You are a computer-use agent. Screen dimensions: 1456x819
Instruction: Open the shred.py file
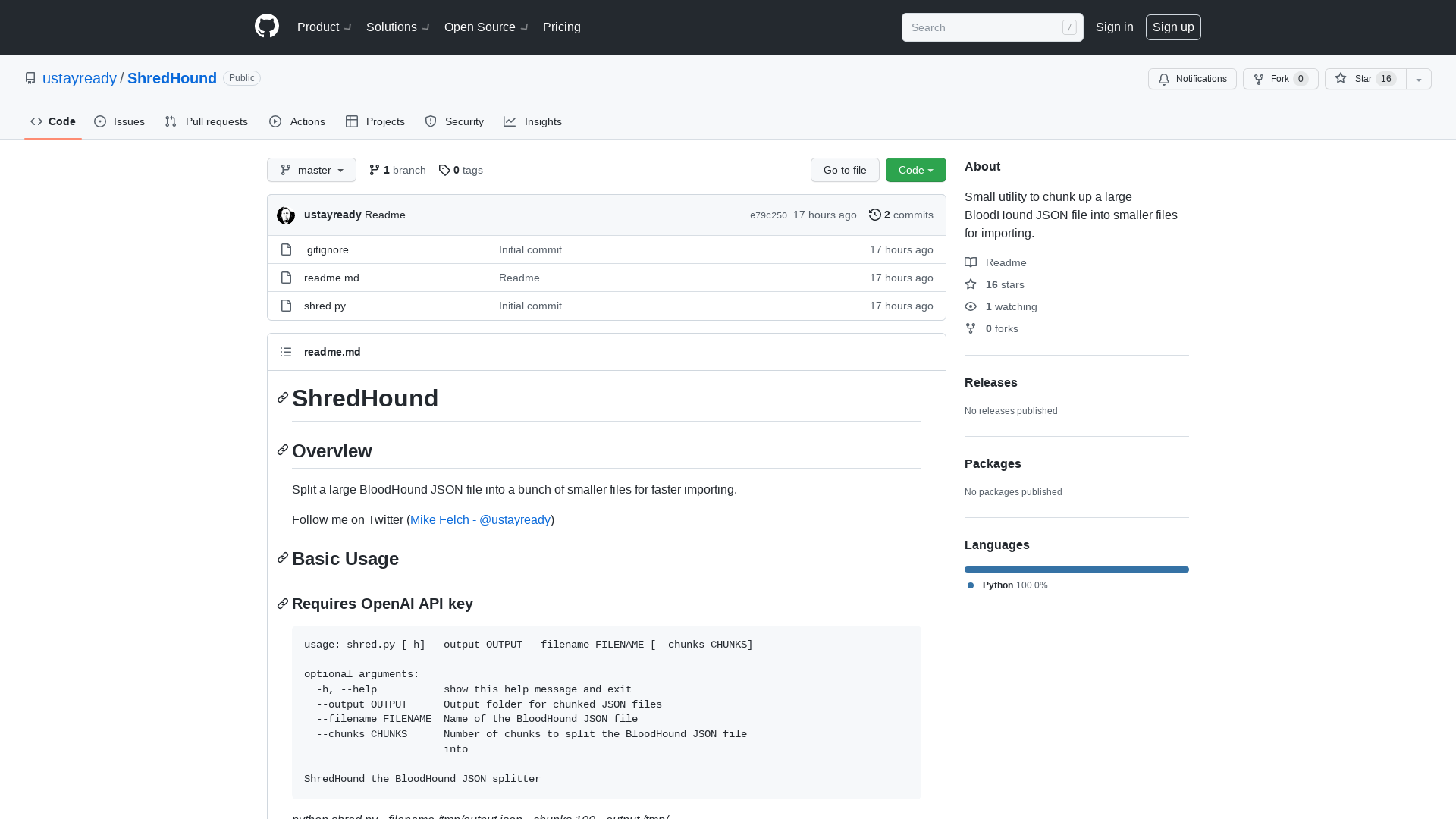[325, 306]
